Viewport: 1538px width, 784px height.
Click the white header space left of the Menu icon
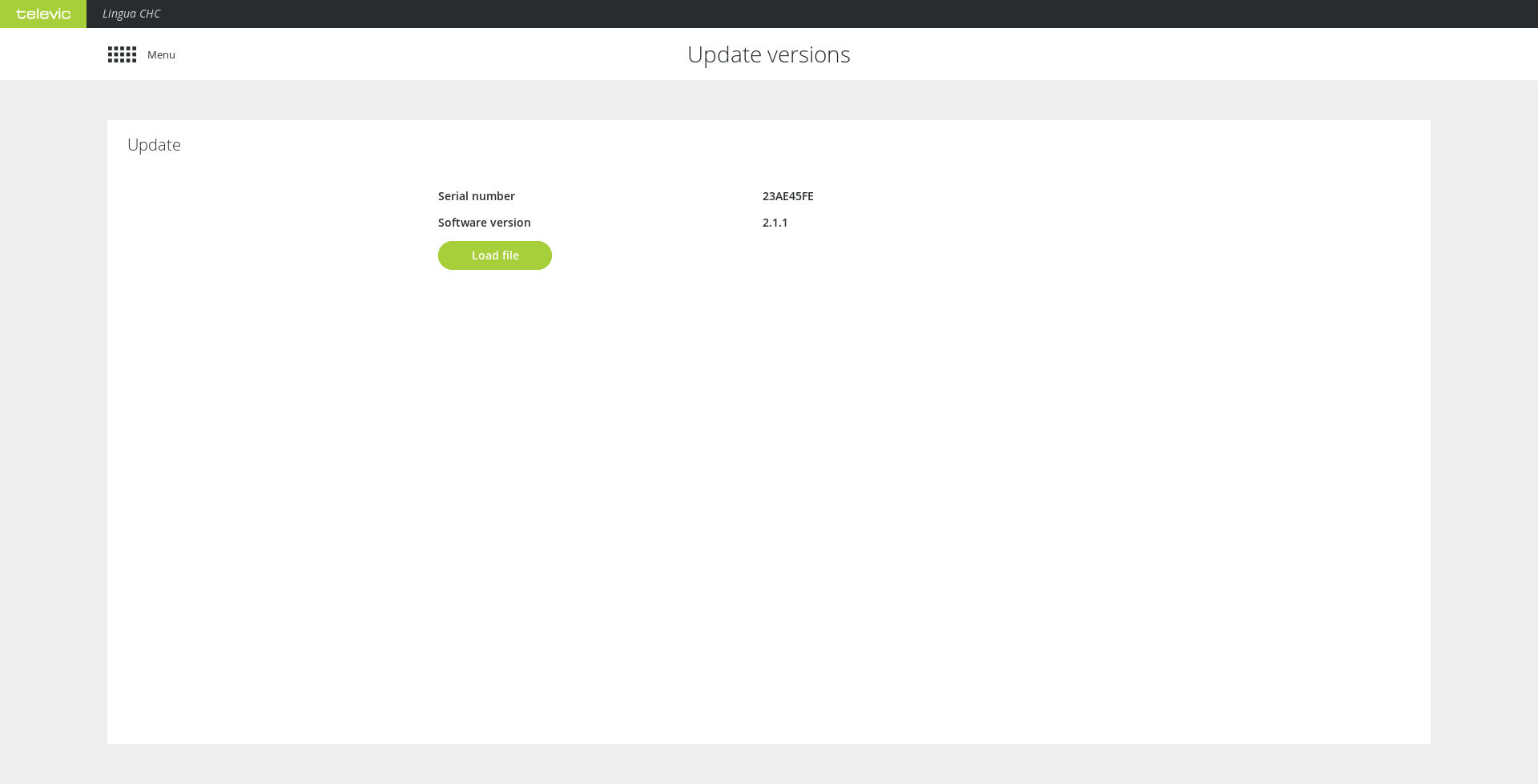point(53,54)
